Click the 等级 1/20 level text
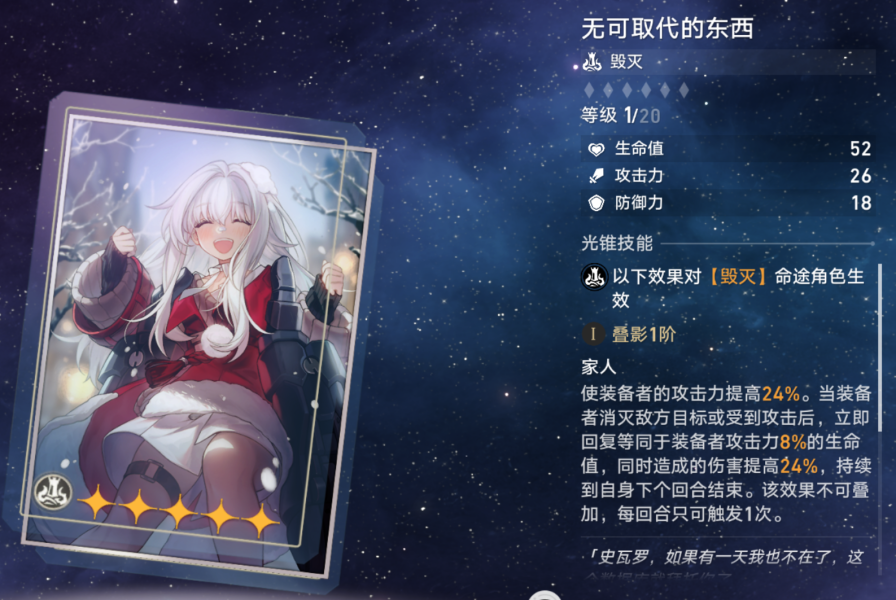Image resolution: width=896 pixels, height=600 pixels. pyautogui.click(x=621, y=116)
